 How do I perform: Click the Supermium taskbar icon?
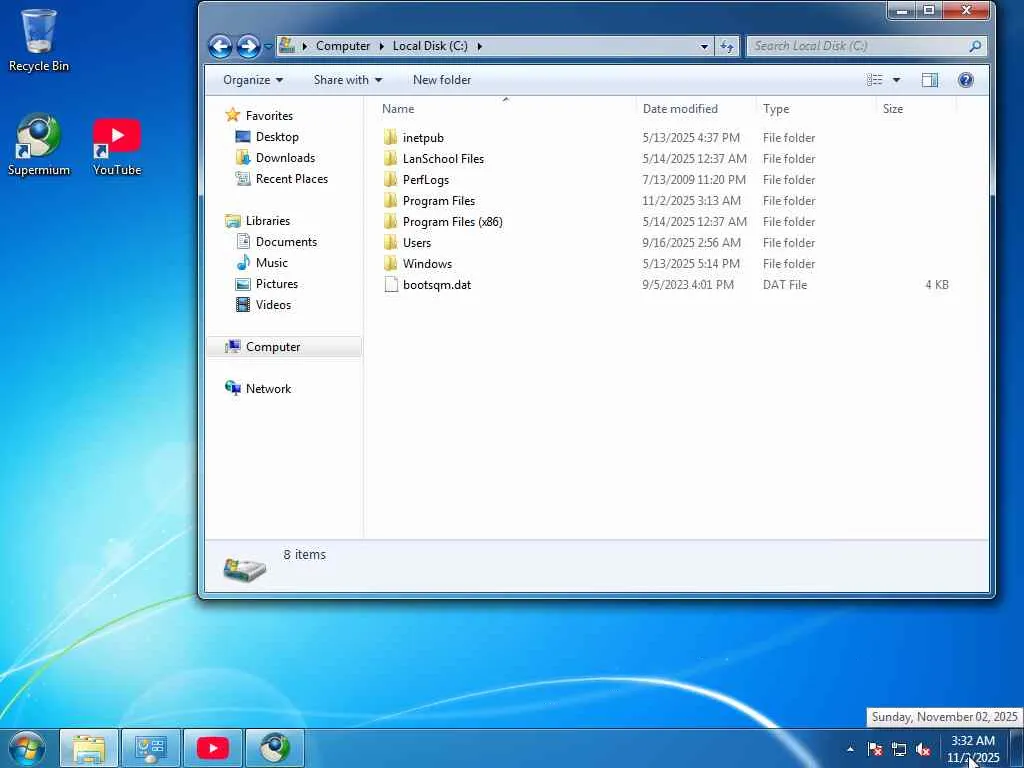(x=275, y=749)
